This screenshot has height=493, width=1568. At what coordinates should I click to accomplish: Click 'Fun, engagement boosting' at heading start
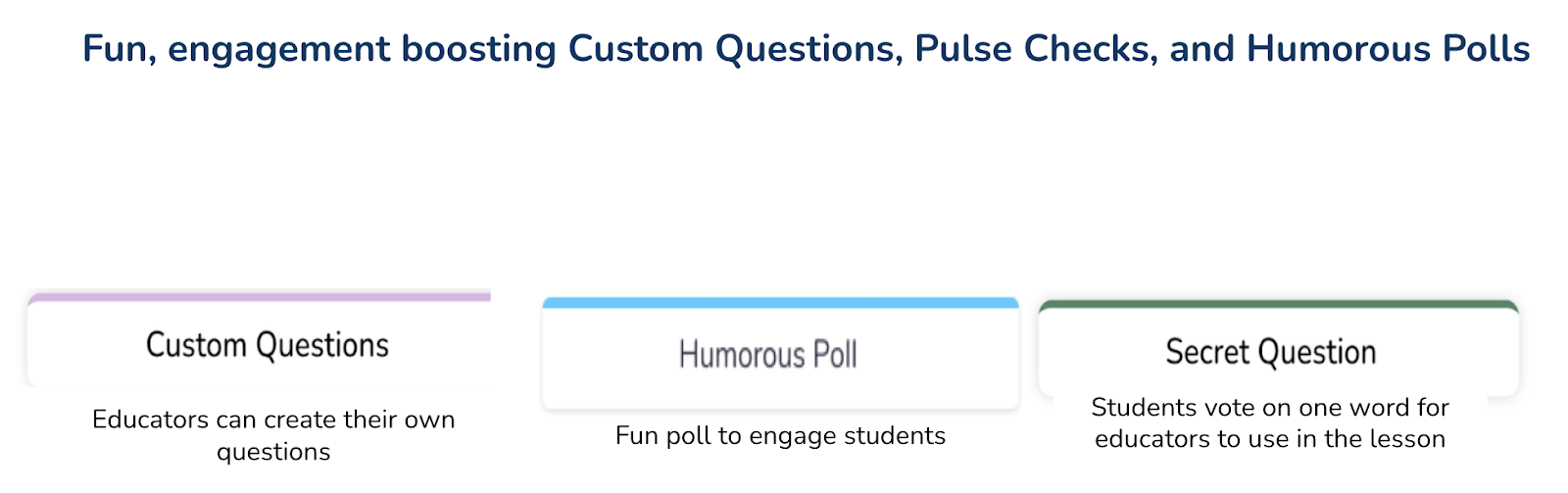(235, 48)
